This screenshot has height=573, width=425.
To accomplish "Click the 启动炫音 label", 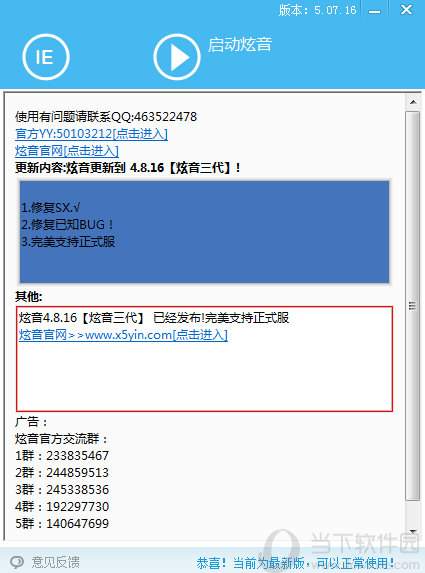I will point(240,45).
